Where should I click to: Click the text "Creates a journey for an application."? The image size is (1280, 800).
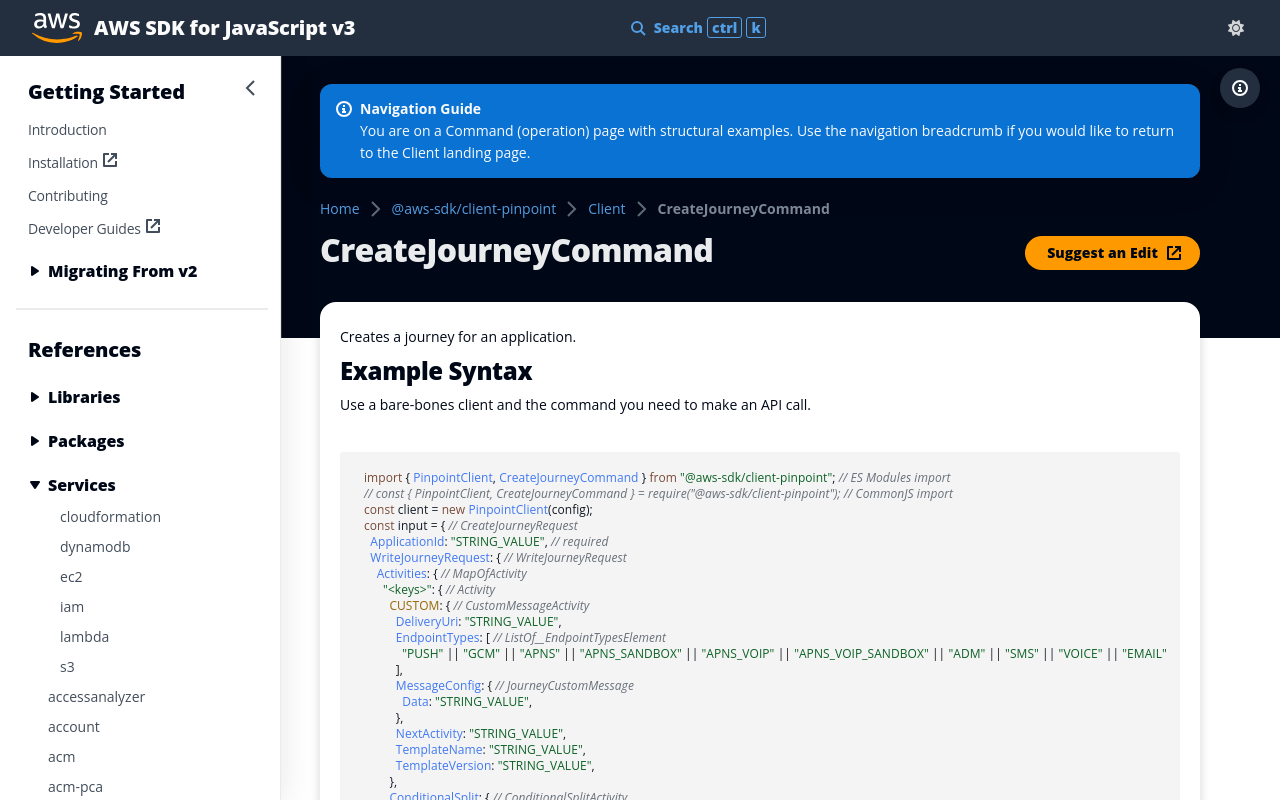pos(458,337)
